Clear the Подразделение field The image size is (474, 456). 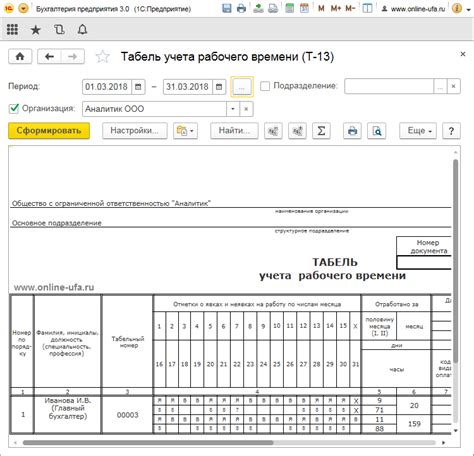point(454,86)
